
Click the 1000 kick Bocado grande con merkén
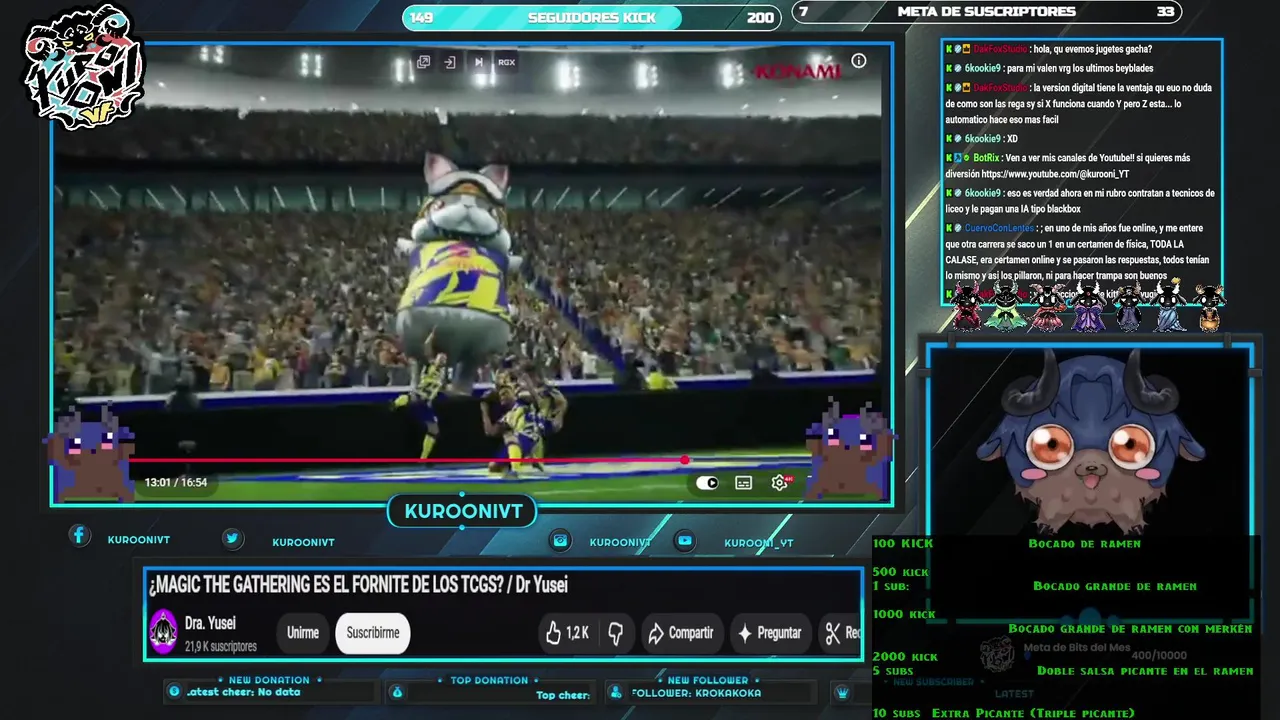pyautogui.click(x=1062, y=622)
